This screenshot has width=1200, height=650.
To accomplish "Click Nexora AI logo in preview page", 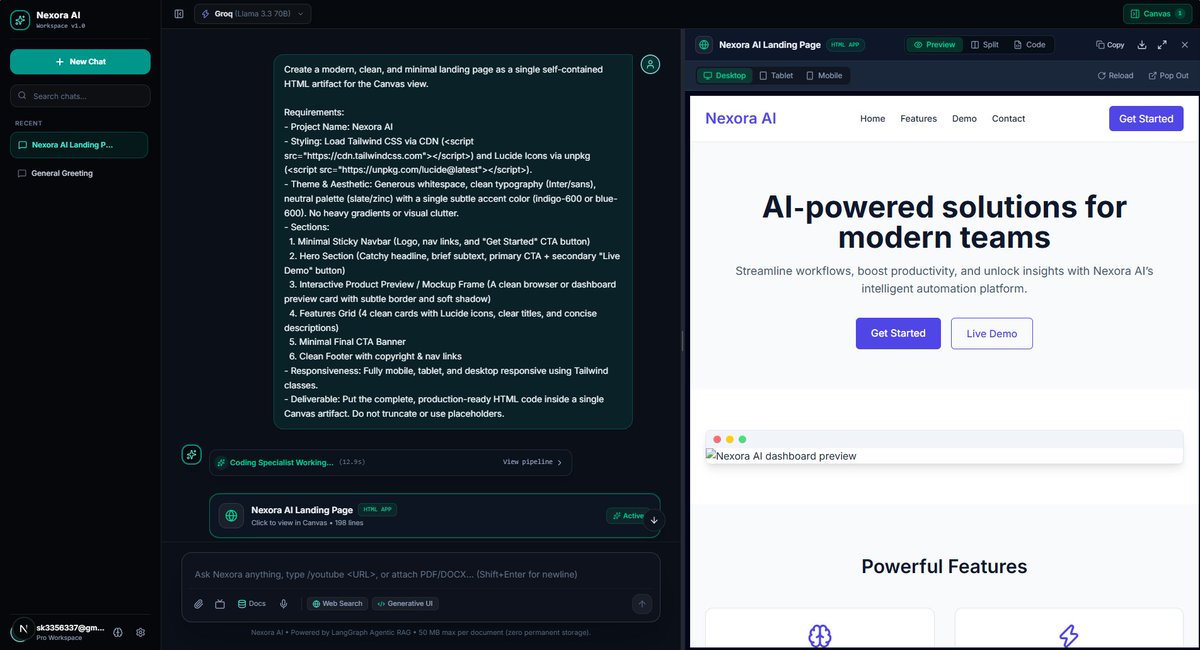I will coord(740,118).
